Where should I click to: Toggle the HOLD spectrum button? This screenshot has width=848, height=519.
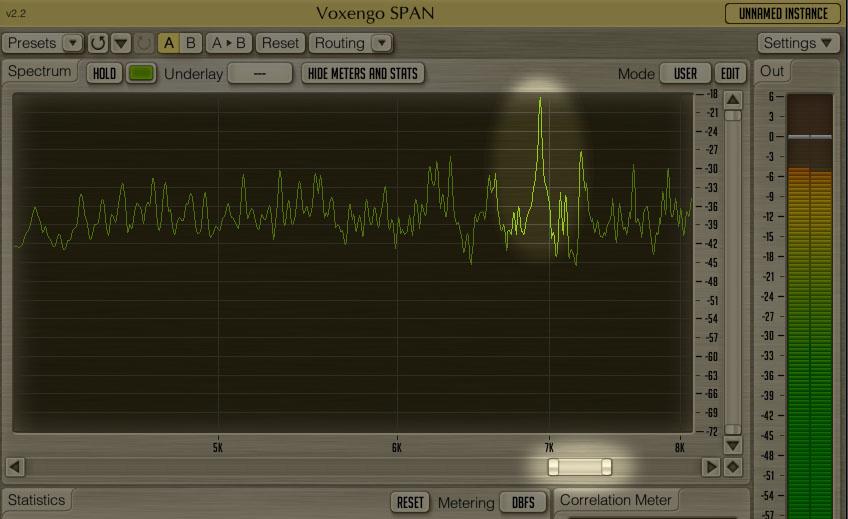pos(104,74)
